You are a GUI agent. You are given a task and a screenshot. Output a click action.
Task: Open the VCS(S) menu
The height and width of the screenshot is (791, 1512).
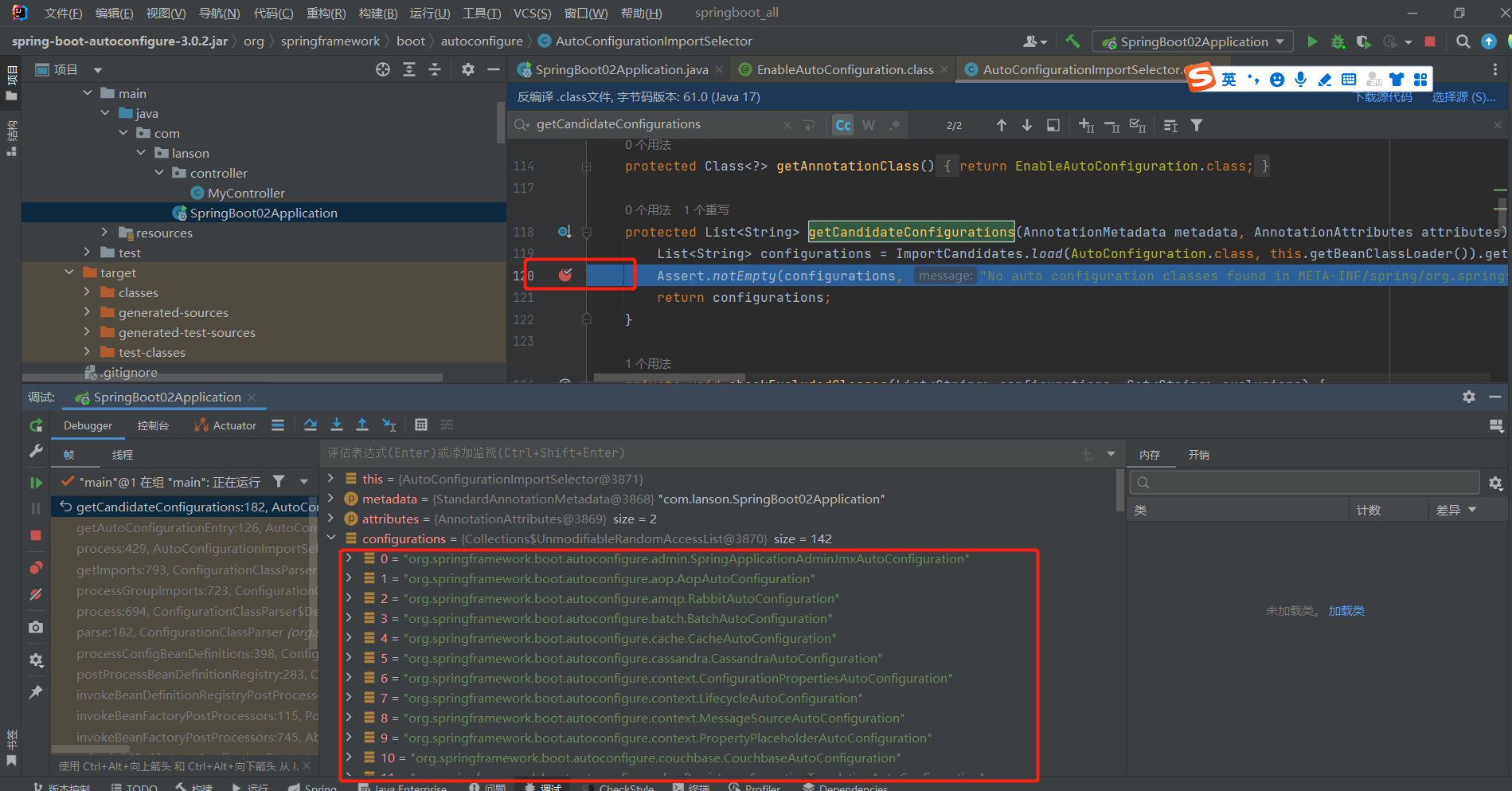tap(532, 13)
